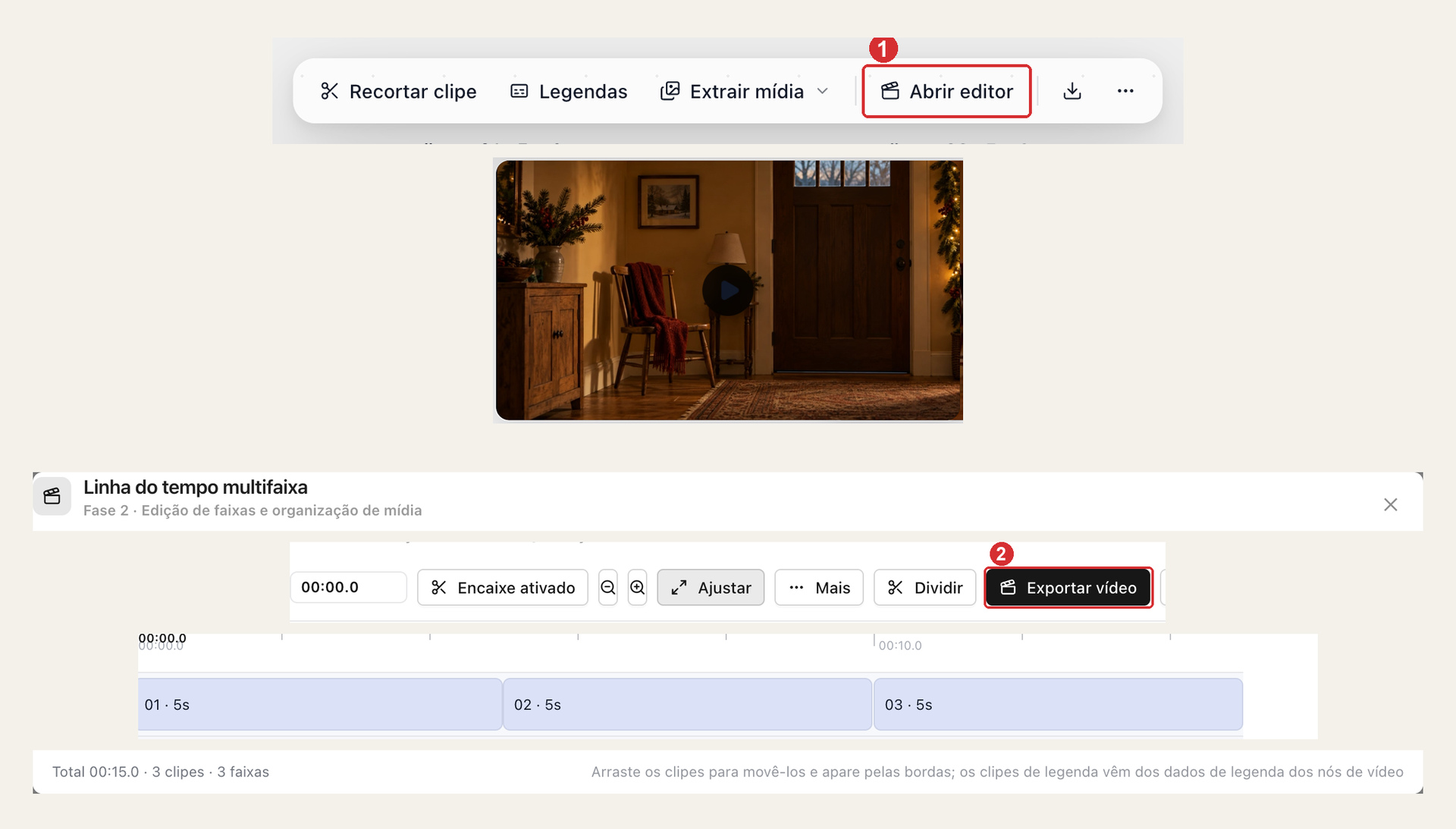
Task: Click the Arraste os clipes hint text
Action: (997, 771)
